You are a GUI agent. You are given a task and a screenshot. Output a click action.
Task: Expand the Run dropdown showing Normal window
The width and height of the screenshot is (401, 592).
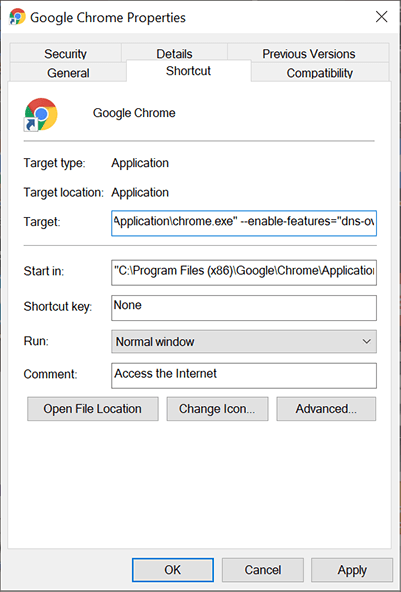[244, 342]
